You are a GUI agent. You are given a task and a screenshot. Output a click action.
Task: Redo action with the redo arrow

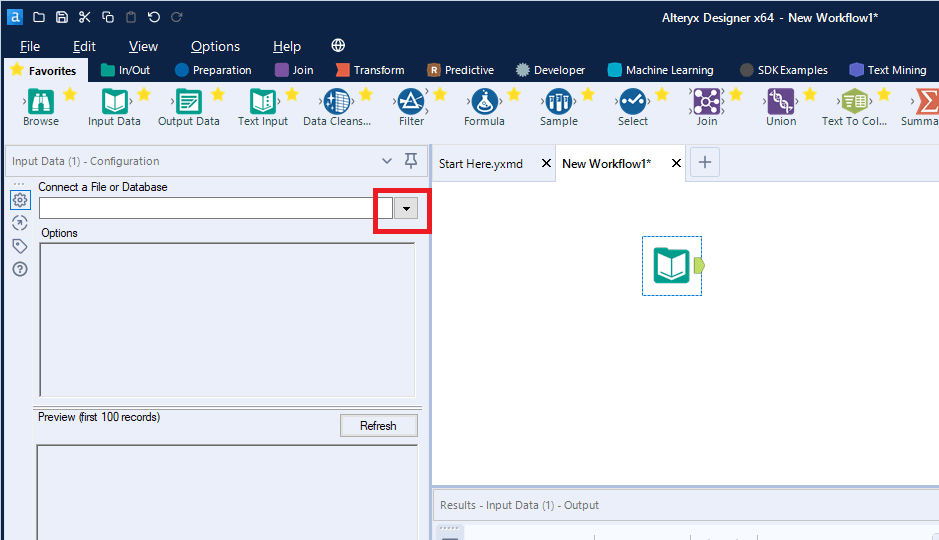(177, 17)
